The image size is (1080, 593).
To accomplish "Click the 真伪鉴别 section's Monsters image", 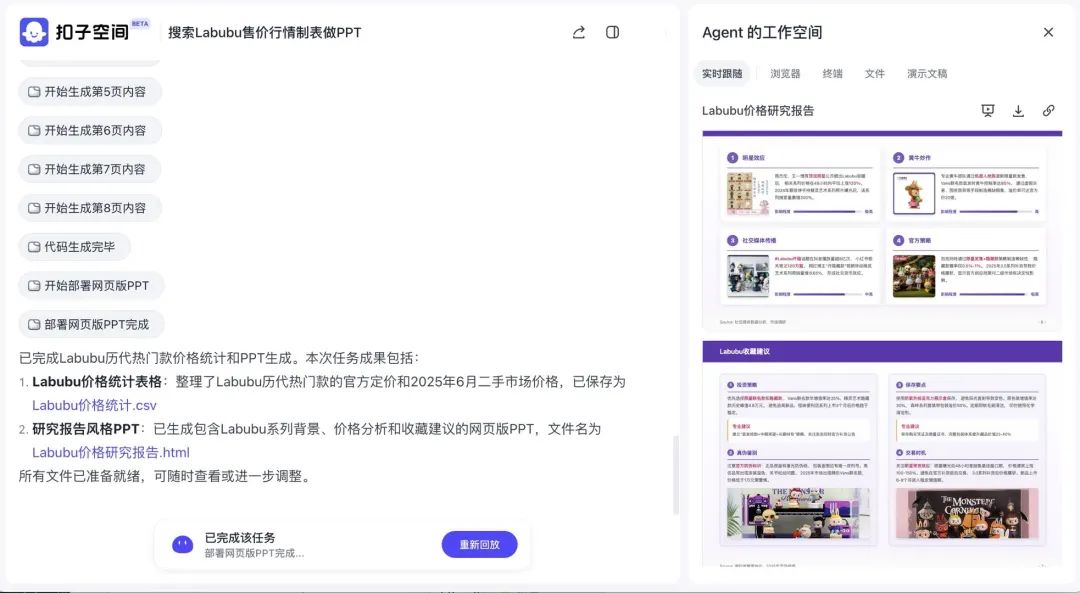I will (798, 513).
